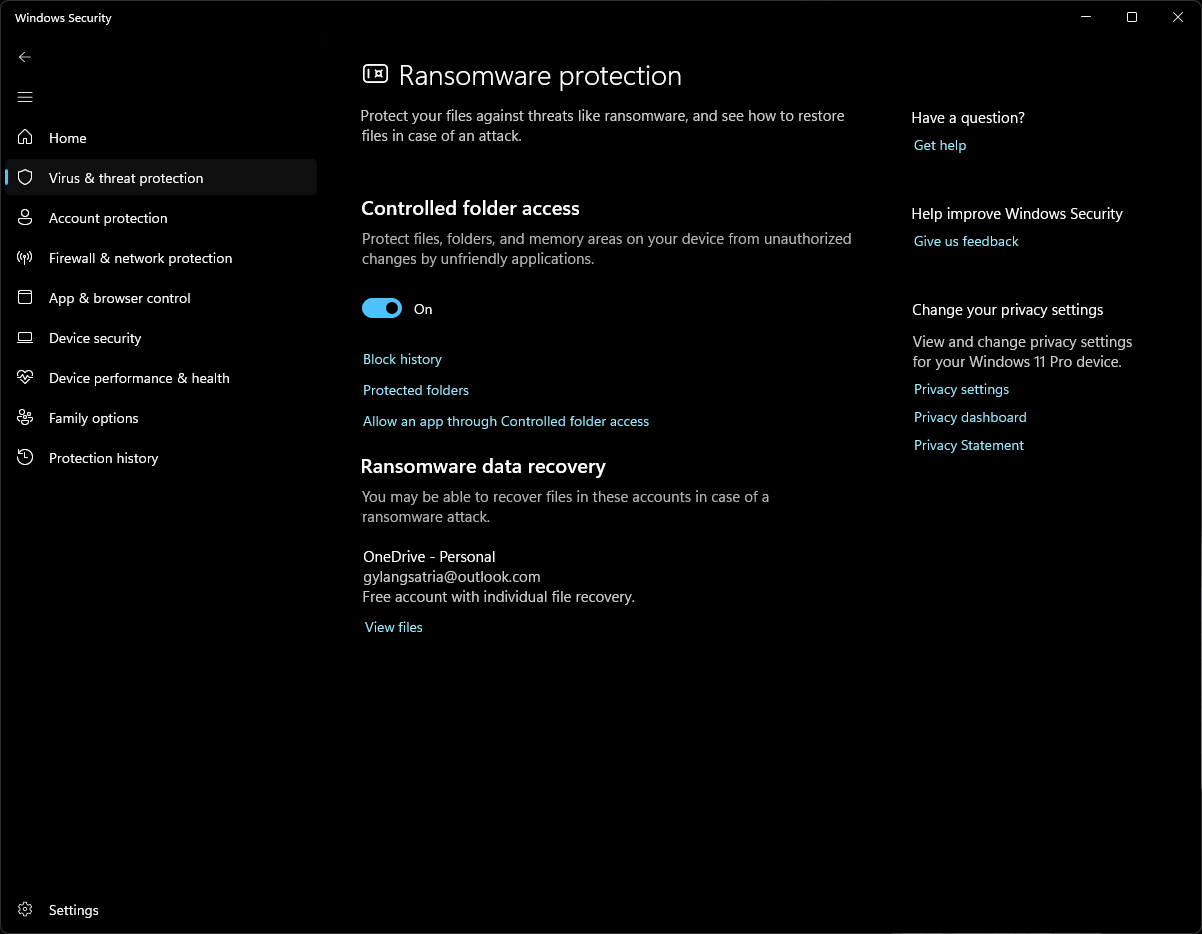Turn off Controlled folder access toggle
The image size is (1202, 934).
coord(382,309)
